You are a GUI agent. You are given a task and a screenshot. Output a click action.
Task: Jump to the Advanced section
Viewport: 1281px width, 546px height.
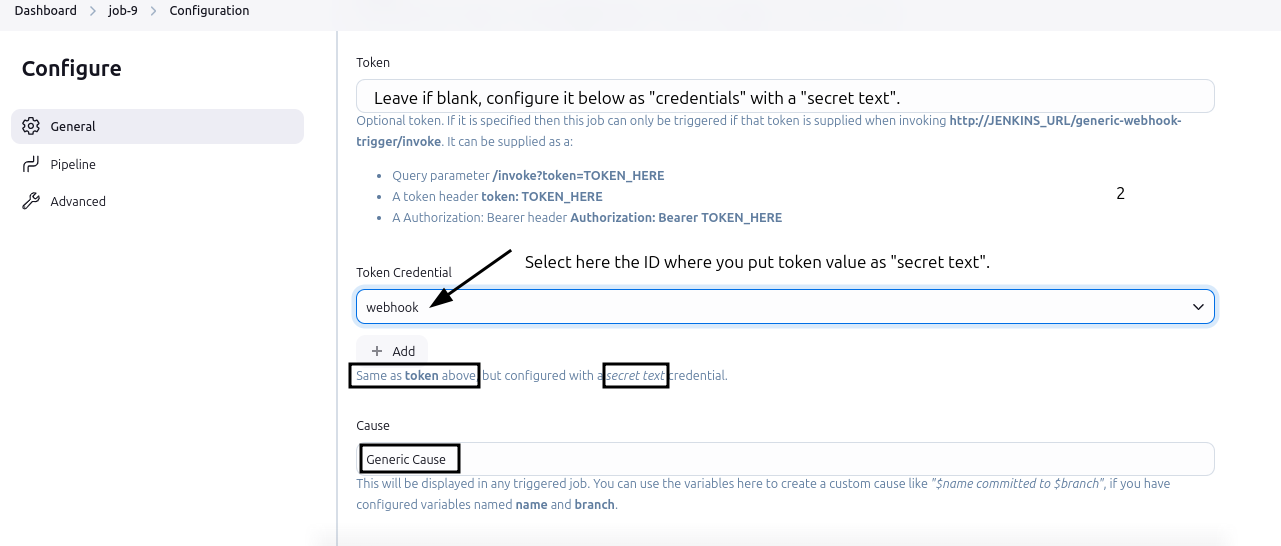pos(78,201)
